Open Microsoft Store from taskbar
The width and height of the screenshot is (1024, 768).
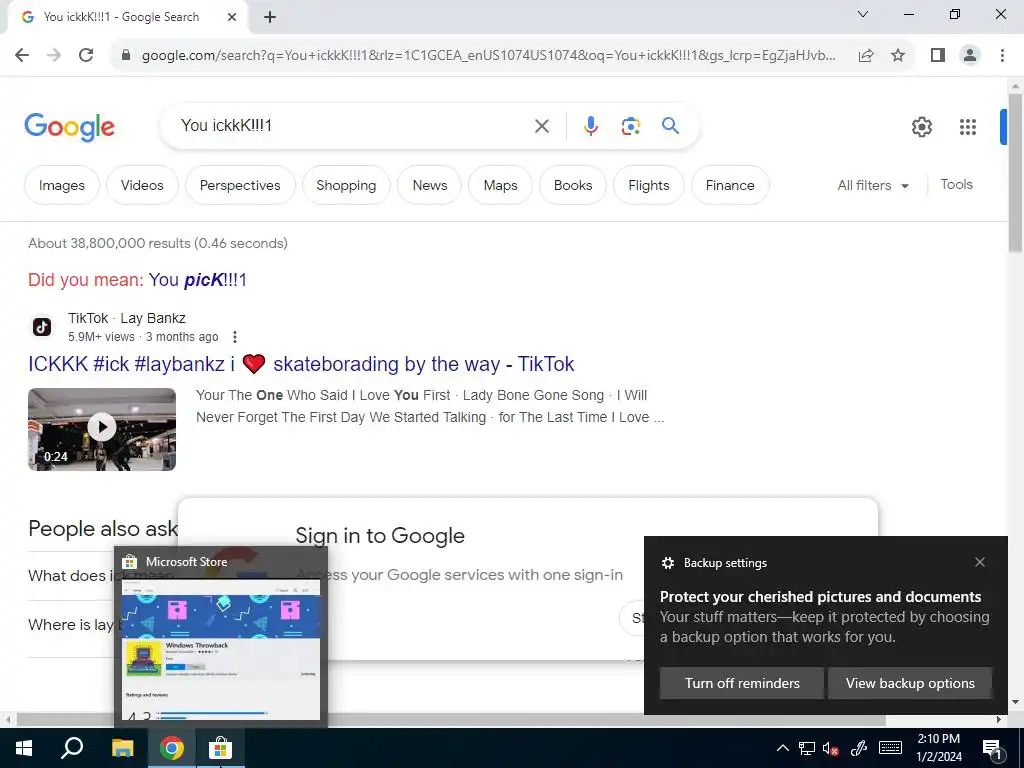pos(221,748)
